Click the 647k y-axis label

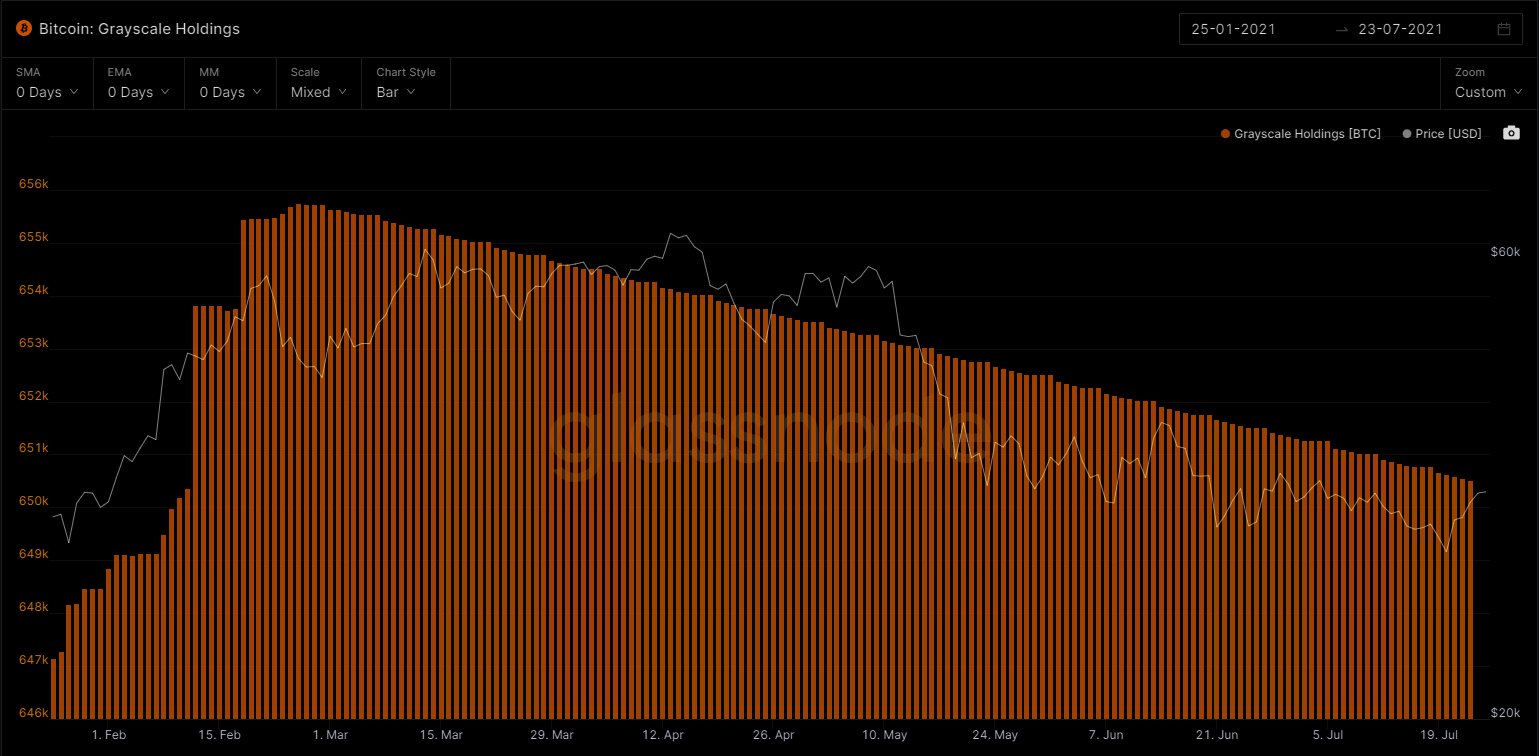coord(33,660)
